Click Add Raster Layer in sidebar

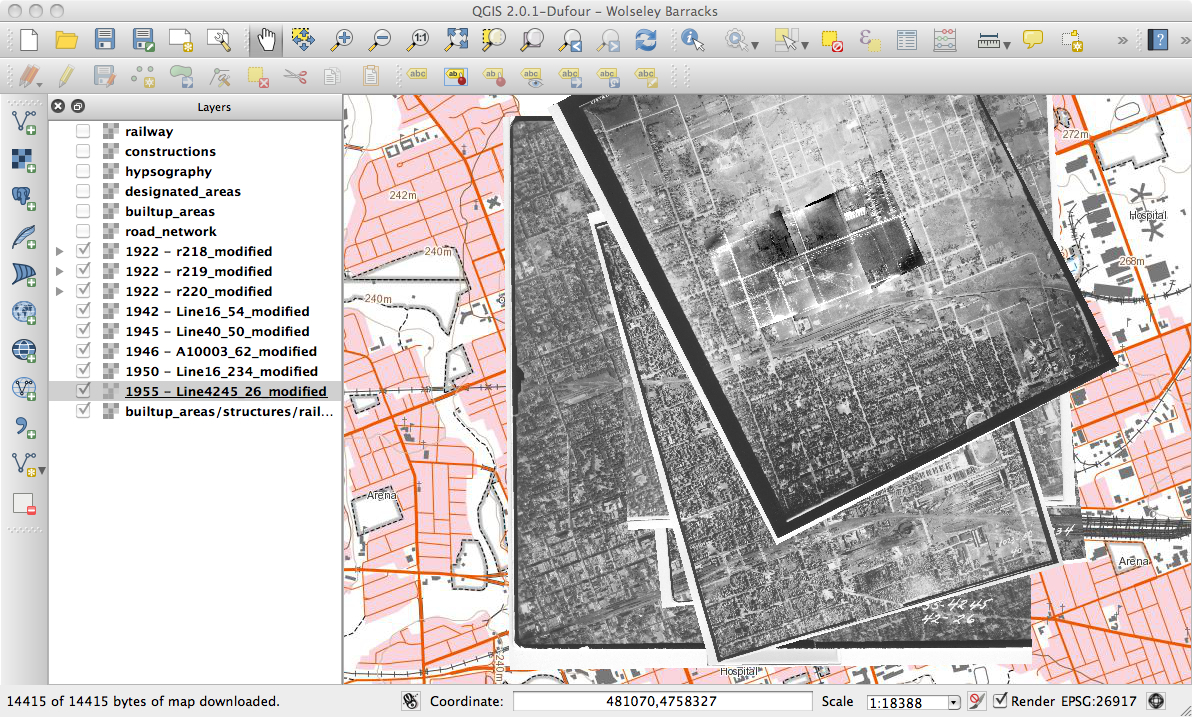point(23,160)
